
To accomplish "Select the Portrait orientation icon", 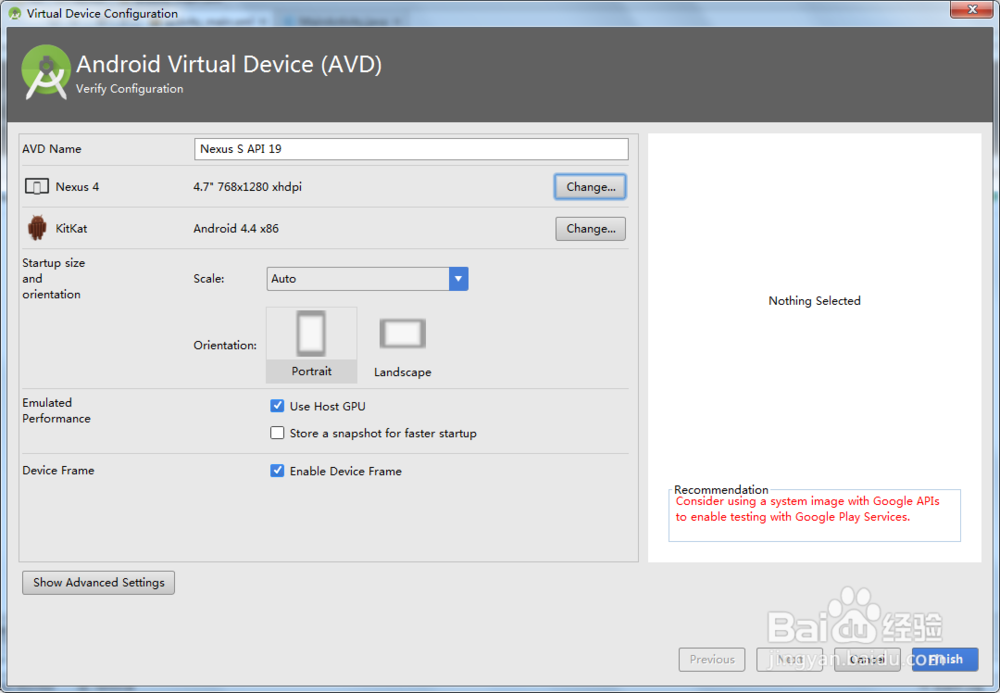I will point(311,333).
